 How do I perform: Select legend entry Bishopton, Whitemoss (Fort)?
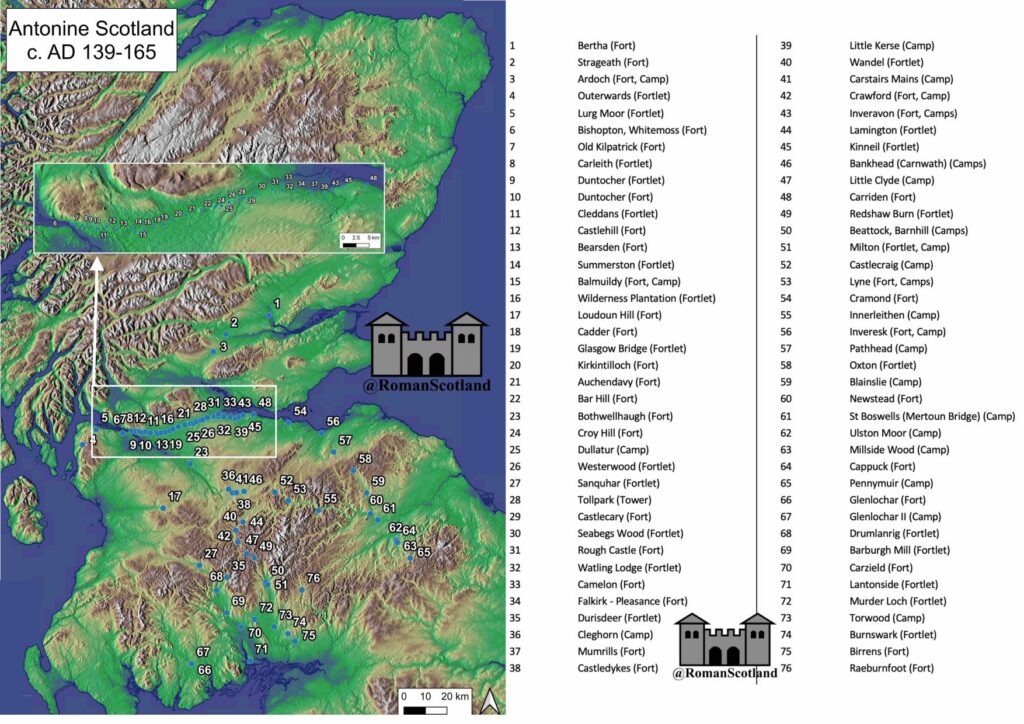click(x=642, y=130)
